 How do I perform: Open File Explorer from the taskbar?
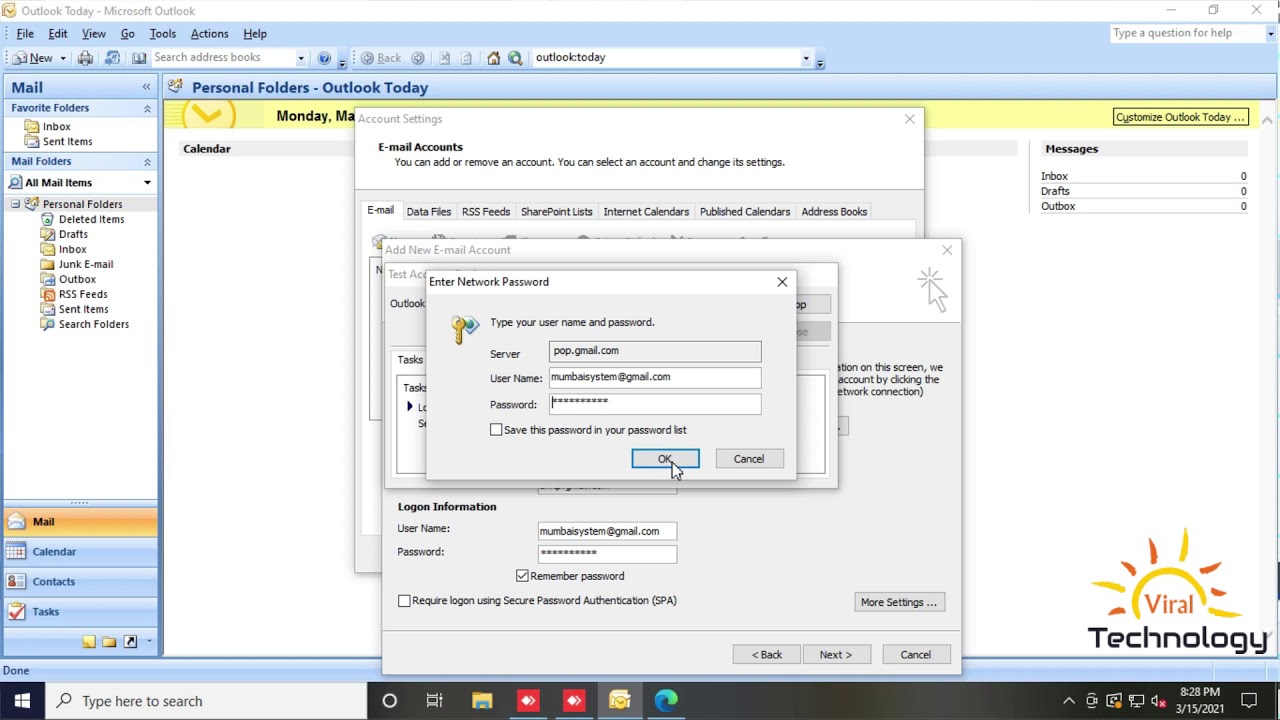(x=481, y=701)
